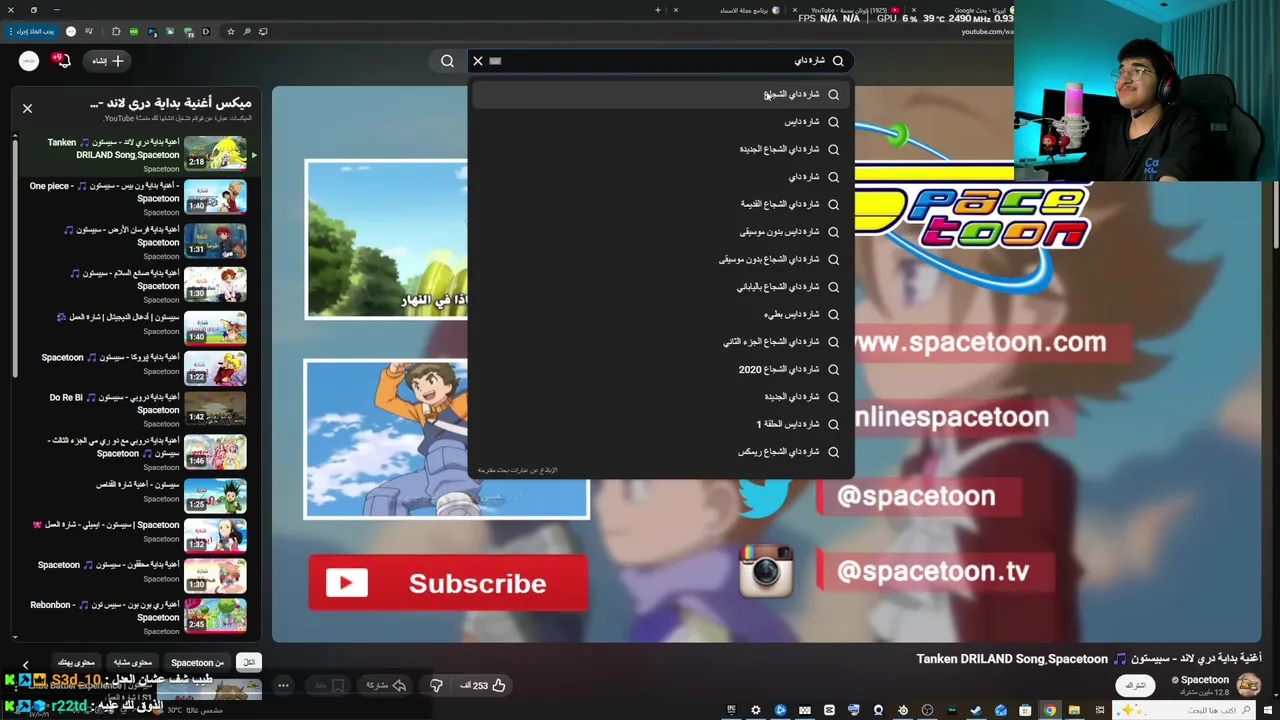1280x720 pixels.
Task: Like the video (253 ألف thumbs up)
Action: coord(483,685)
